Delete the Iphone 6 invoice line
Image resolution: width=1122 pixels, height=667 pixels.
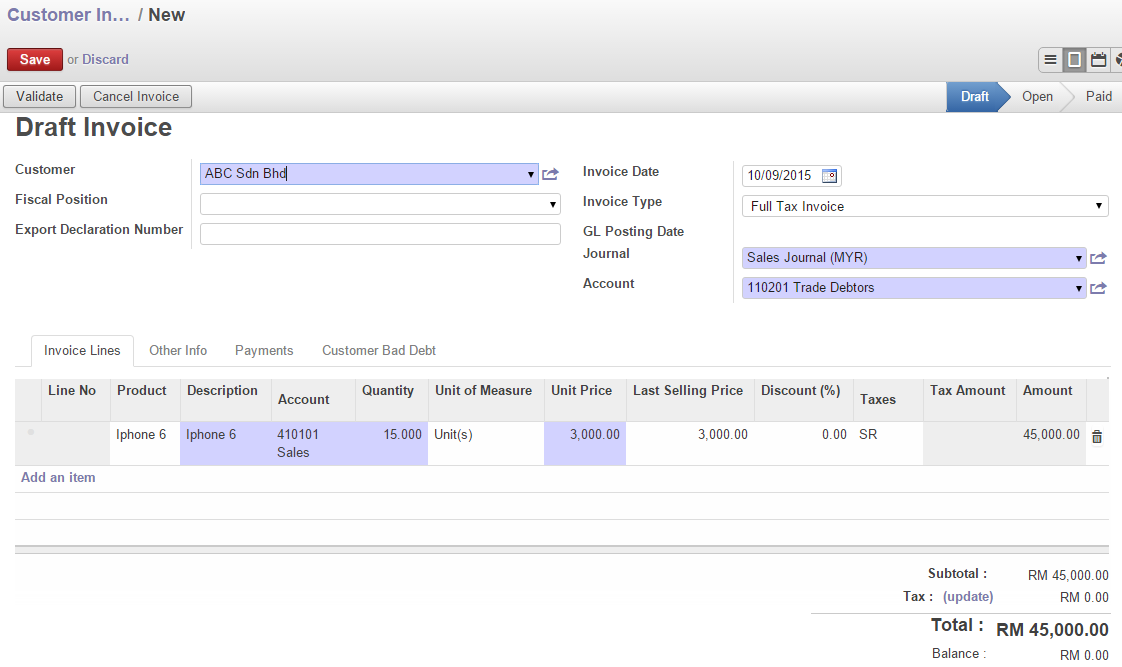1097,435
